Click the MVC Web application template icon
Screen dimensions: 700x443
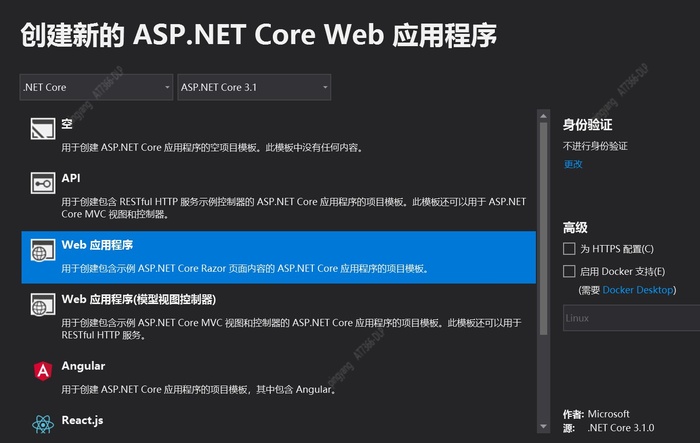tap(43, 304)
